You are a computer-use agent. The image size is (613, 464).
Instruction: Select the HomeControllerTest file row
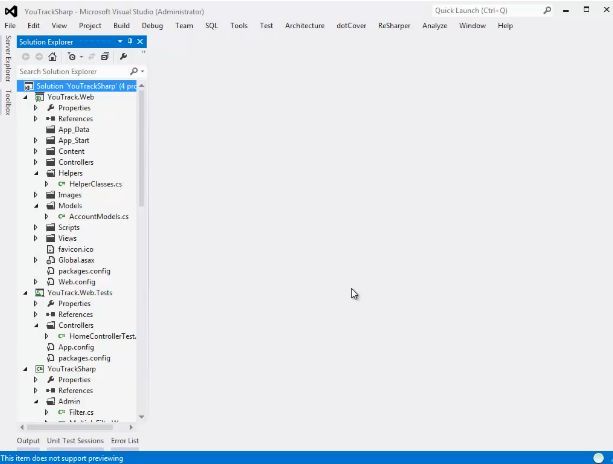[x=102, y=336]
